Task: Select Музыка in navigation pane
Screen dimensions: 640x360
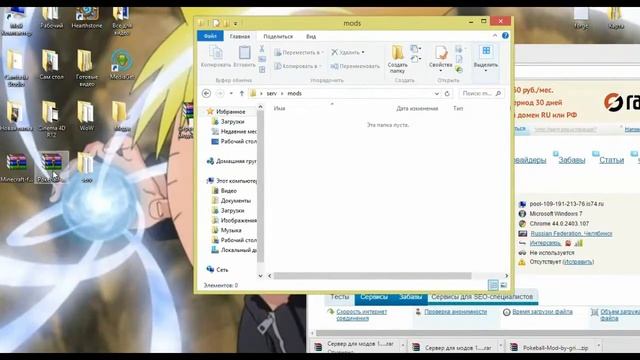Action: 226,230
